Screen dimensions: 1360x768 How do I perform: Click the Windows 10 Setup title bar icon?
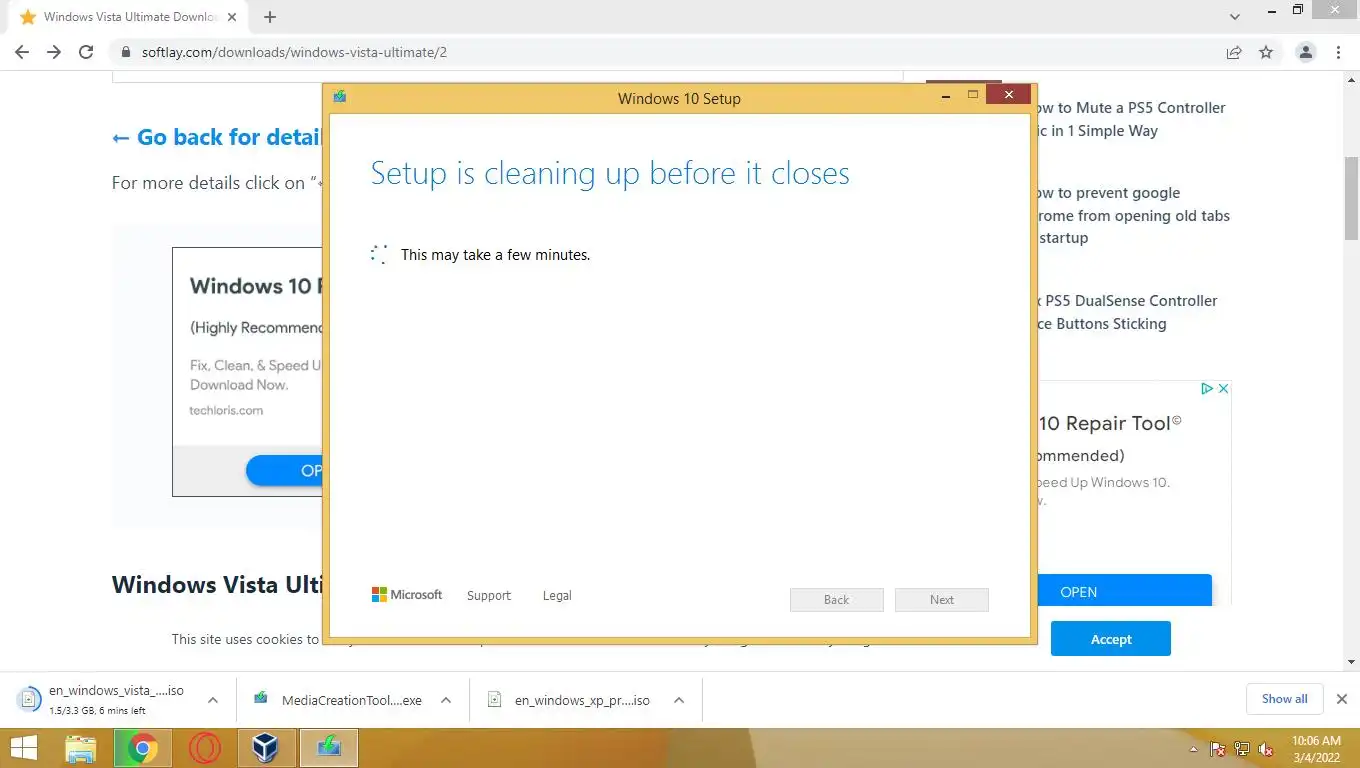(340, 97)
